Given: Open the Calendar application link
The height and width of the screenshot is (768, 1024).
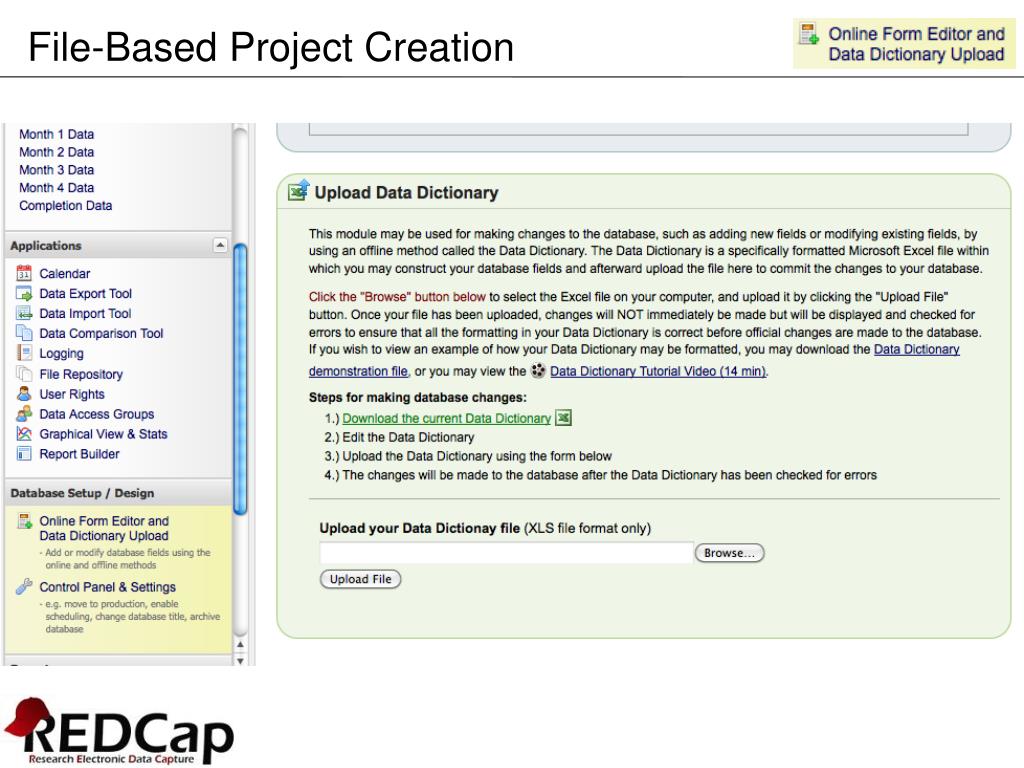Looking at the screenshot, I should (x=65, y=274).
